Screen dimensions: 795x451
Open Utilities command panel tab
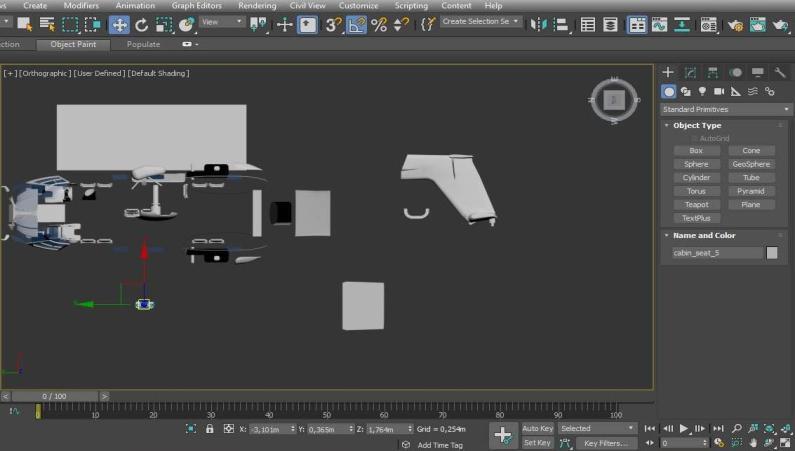tap(780, 72)
